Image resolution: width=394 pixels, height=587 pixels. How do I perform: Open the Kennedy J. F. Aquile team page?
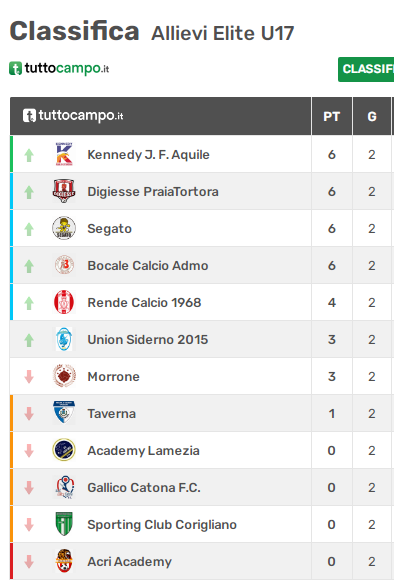pos(148,155)
